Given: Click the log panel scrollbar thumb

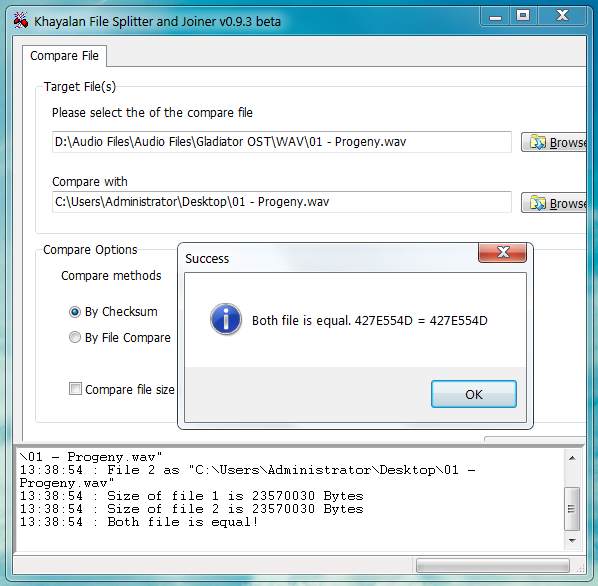Looking at the screenshot, I should click(x=572, y=509).
